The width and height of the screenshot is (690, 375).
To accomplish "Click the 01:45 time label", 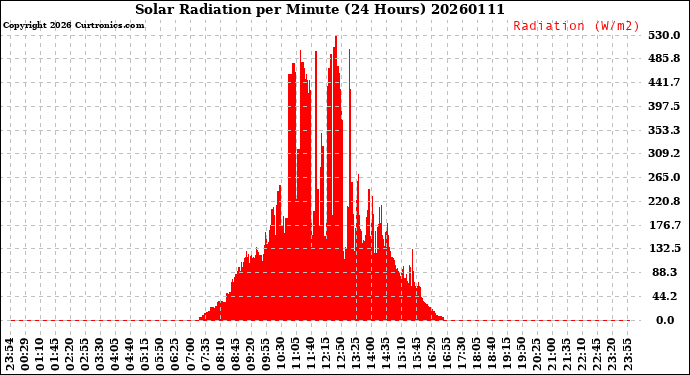I will click(55, 355).
